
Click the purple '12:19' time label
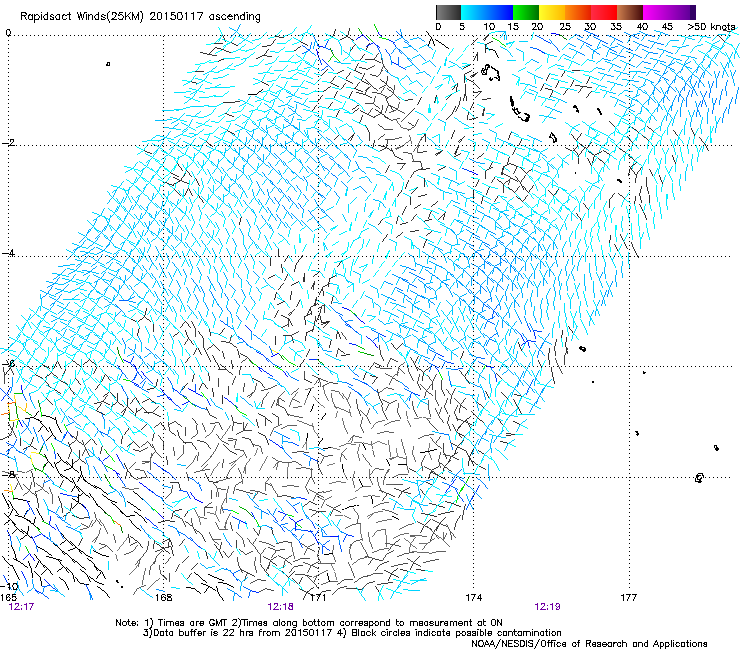pyautogui.click(x=547, y=607)
